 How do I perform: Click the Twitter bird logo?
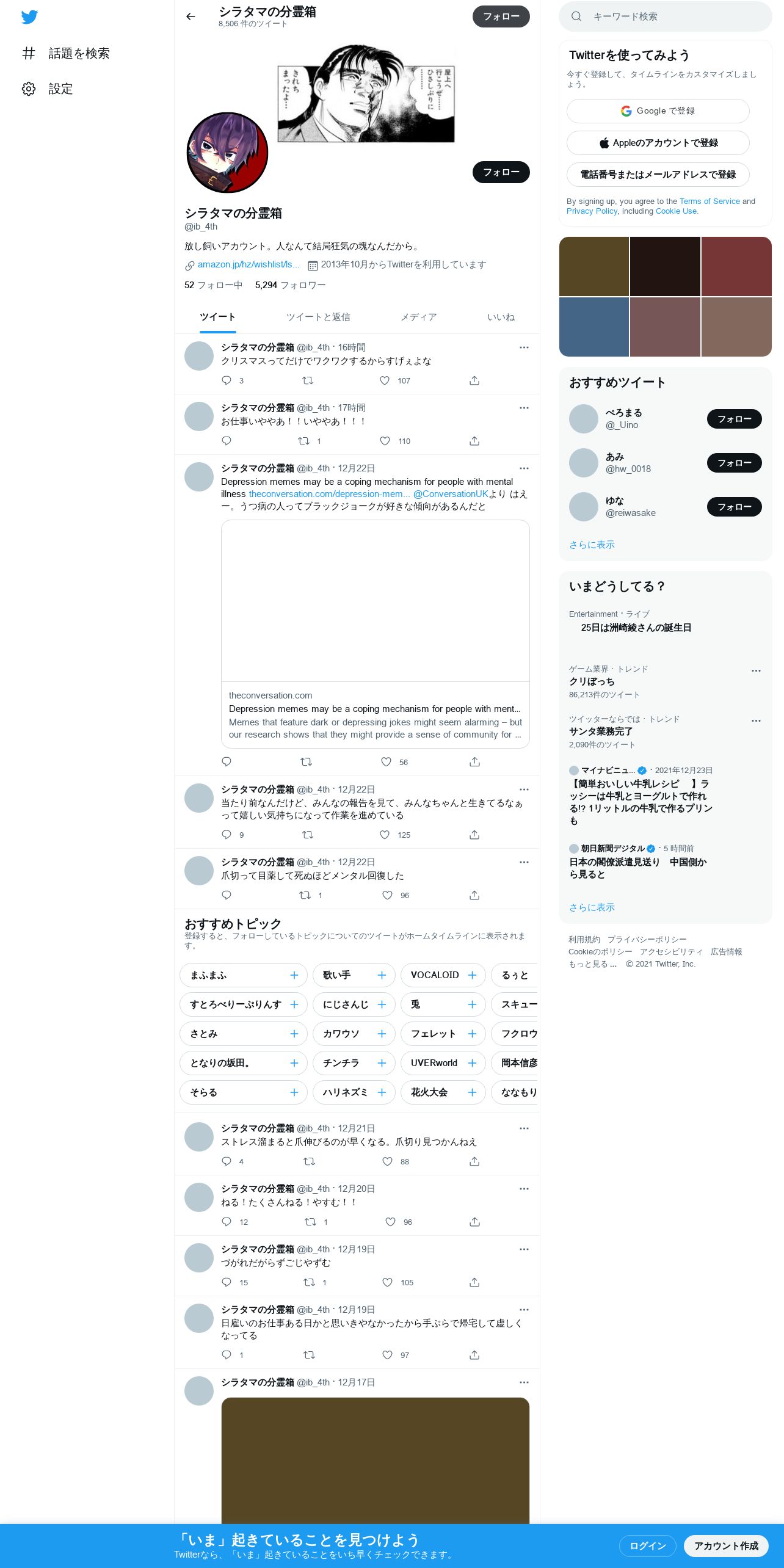[x=29, y=16]
